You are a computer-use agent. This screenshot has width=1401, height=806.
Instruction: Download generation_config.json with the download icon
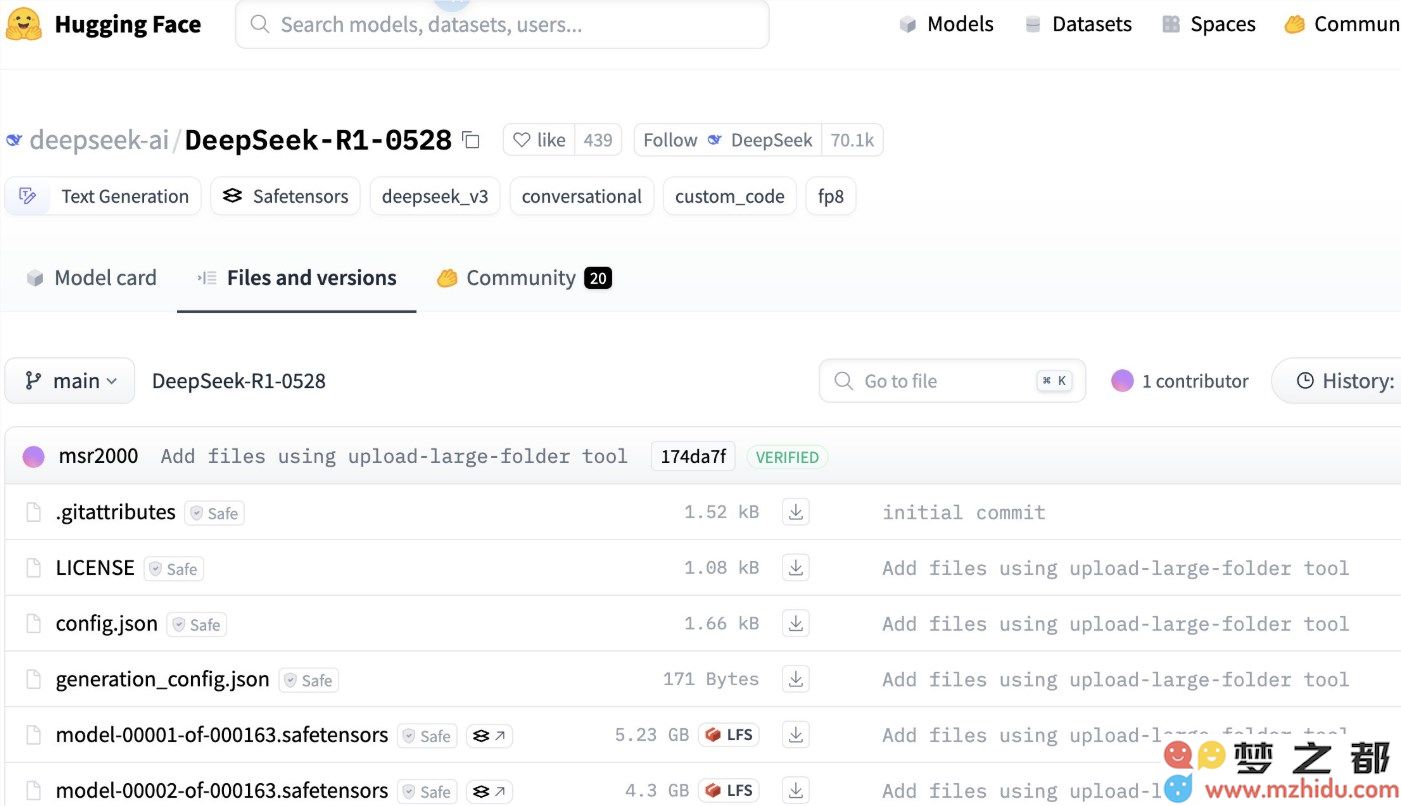[796, 680]
